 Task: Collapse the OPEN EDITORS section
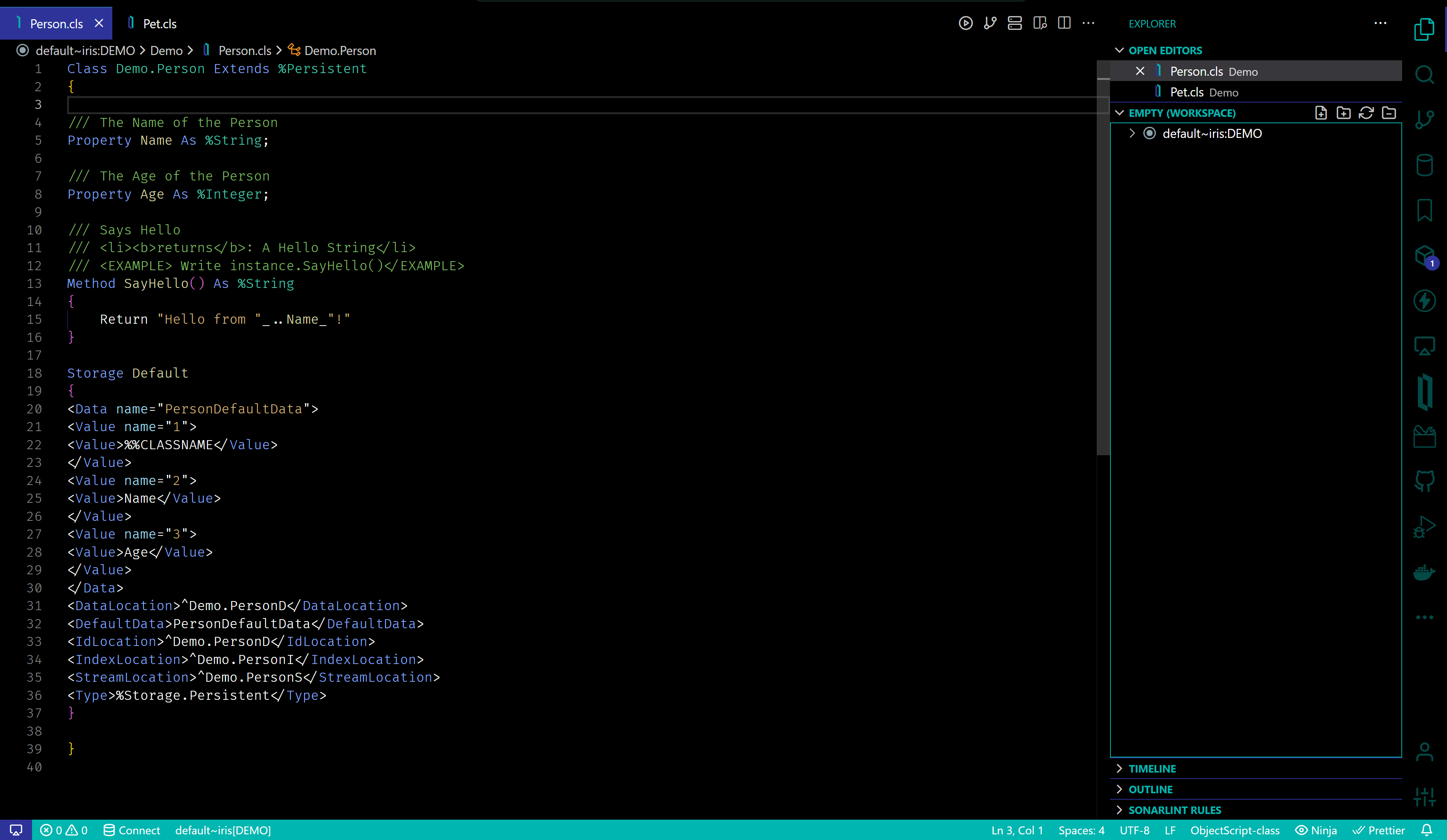[1164, 50]
